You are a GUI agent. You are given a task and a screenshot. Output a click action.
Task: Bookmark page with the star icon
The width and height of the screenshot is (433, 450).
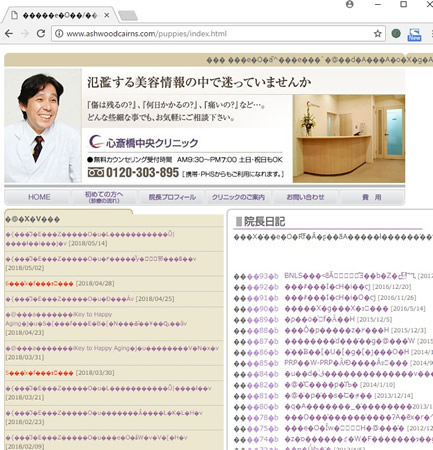377,33
